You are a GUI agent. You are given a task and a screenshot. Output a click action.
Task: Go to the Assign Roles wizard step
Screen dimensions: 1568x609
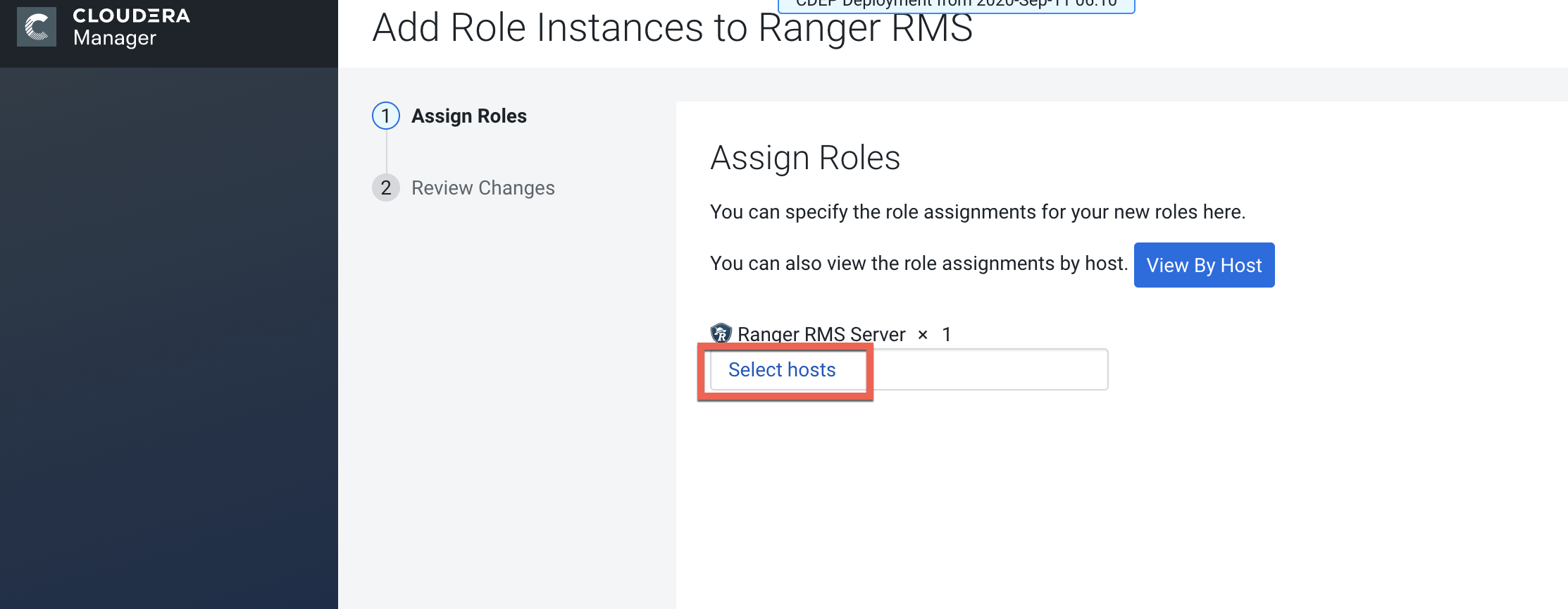[x=468, y=116]
